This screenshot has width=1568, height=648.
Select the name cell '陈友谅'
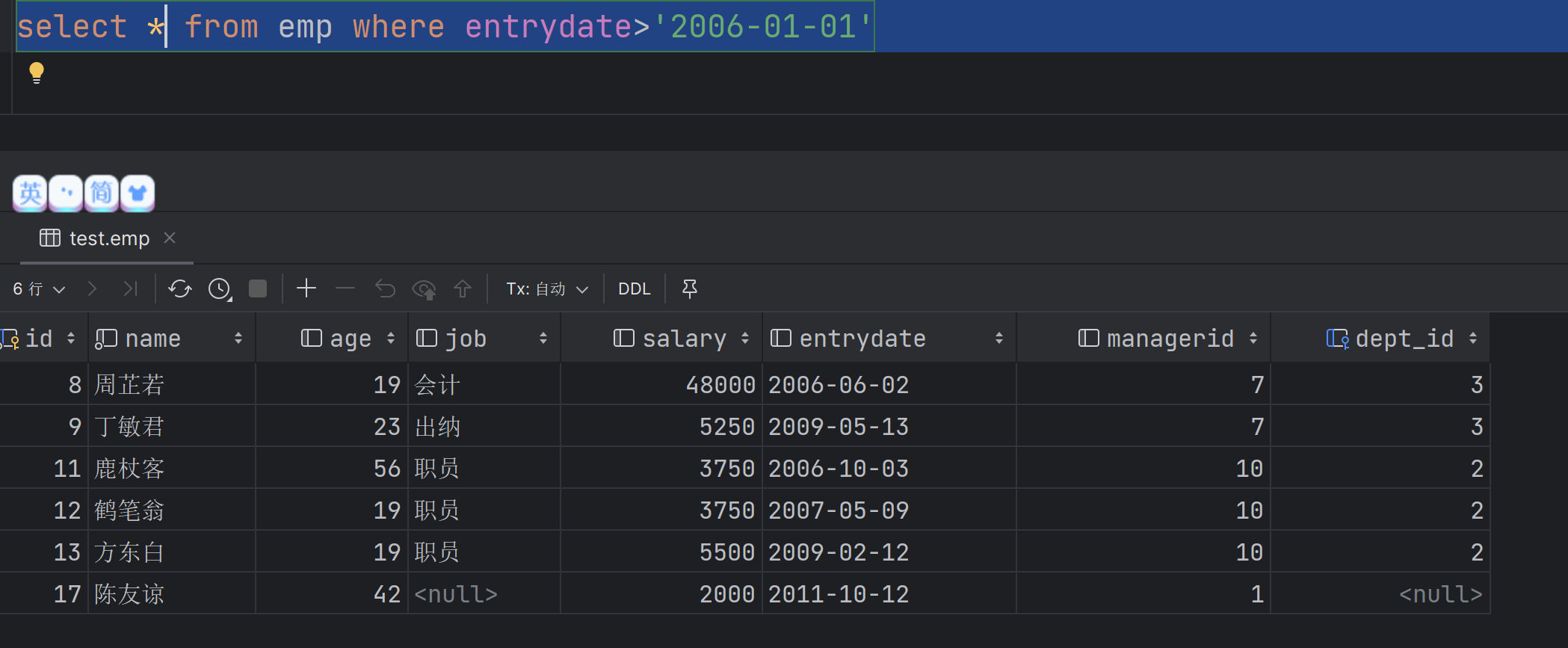(x=172, y=593)
